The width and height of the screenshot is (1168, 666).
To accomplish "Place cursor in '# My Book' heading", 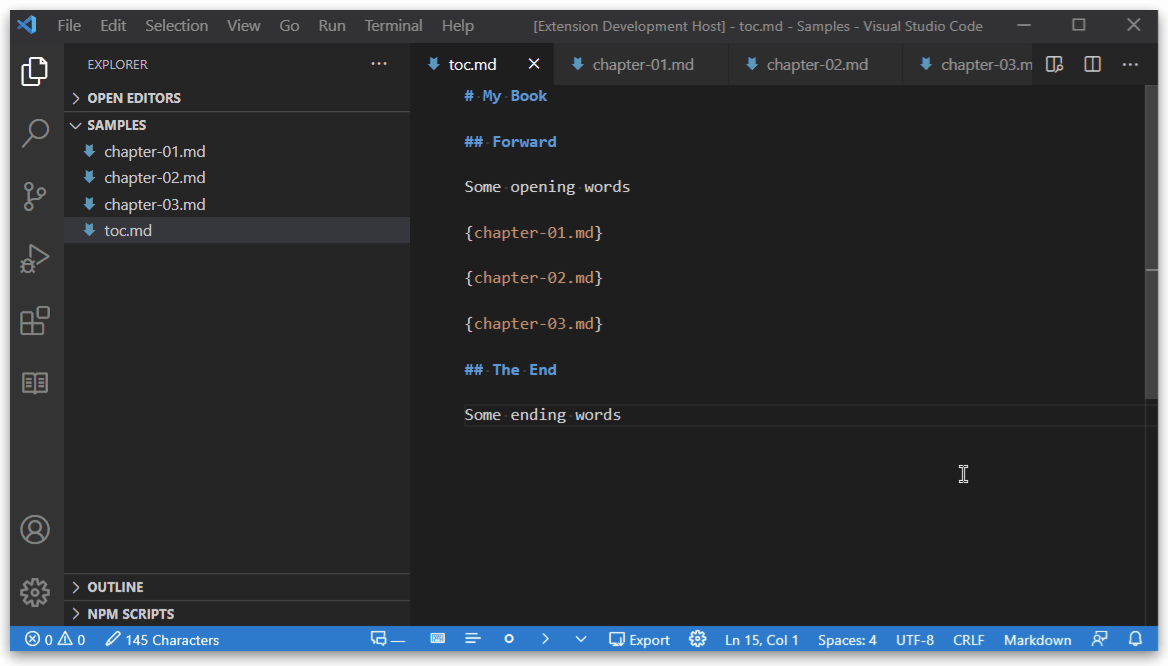I will tap(505, 96).
